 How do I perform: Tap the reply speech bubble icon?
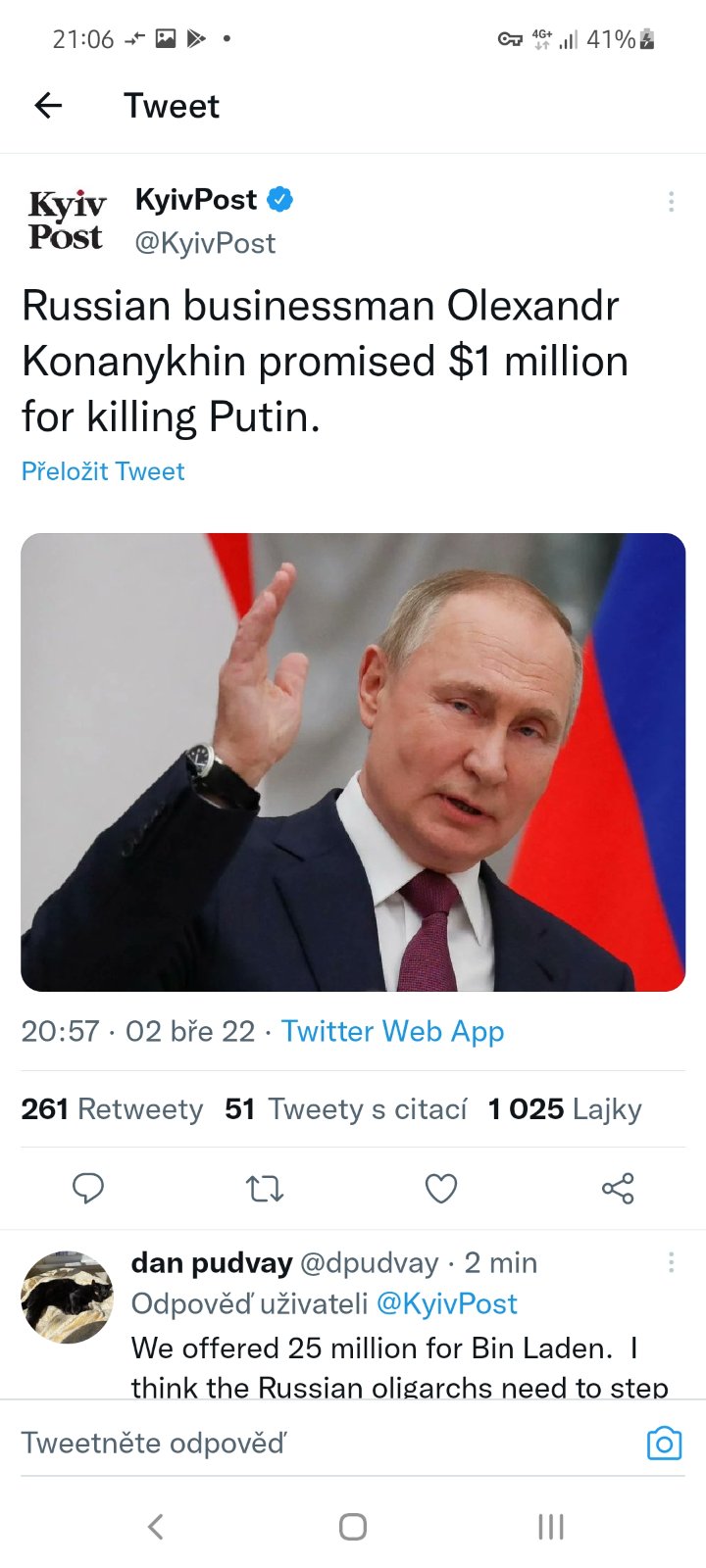[88, 1188]
